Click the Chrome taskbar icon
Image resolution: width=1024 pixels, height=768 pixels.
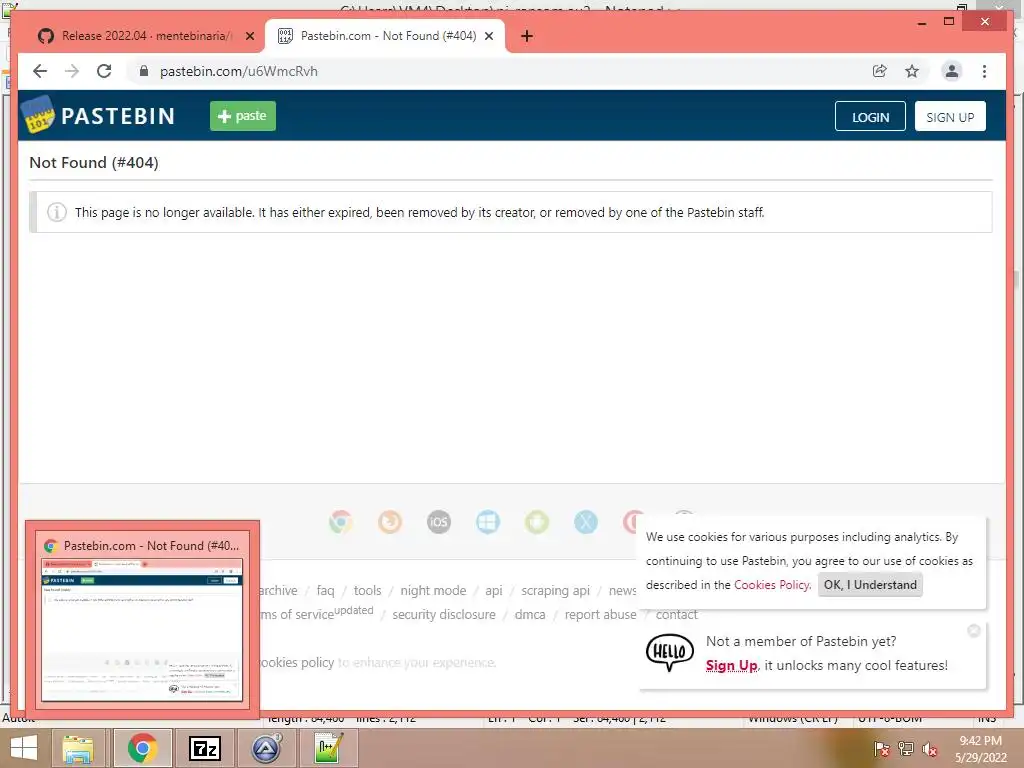click(x=142, y=748)
